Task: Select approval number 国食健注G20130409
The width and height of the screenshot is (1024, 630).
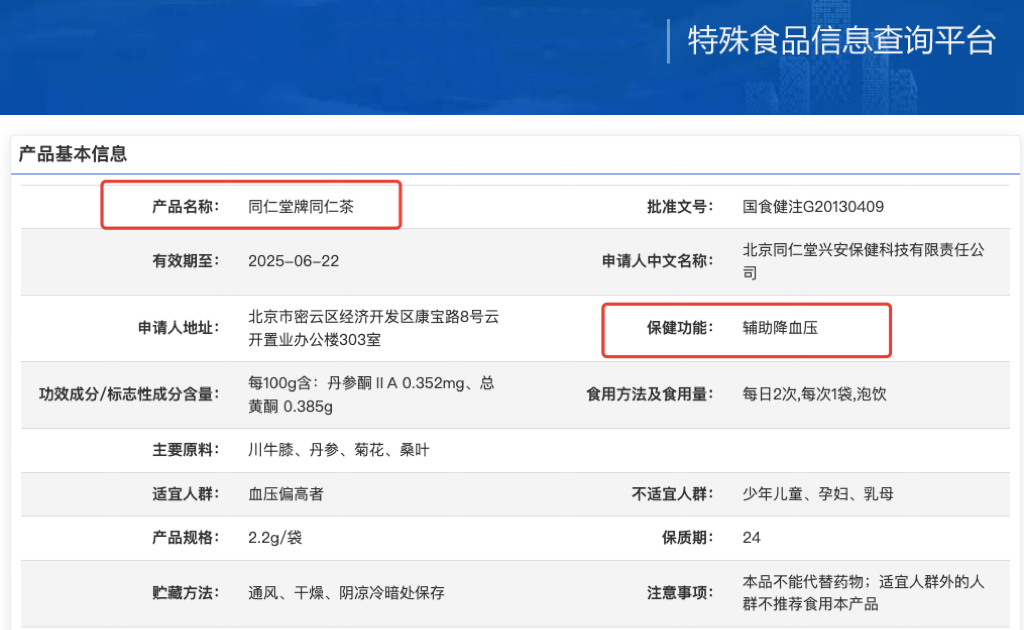Action: pyautogui.click(x=813, y=207)
